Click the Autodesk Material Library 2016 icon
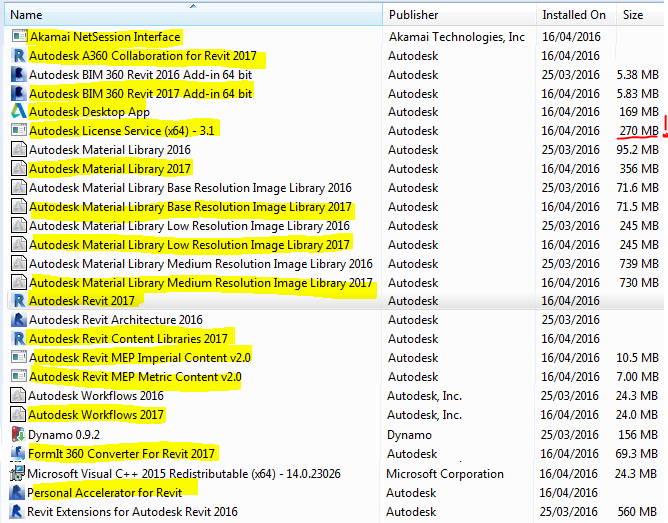This screenshot has width=668, height=523. click(x=19, y=149)
